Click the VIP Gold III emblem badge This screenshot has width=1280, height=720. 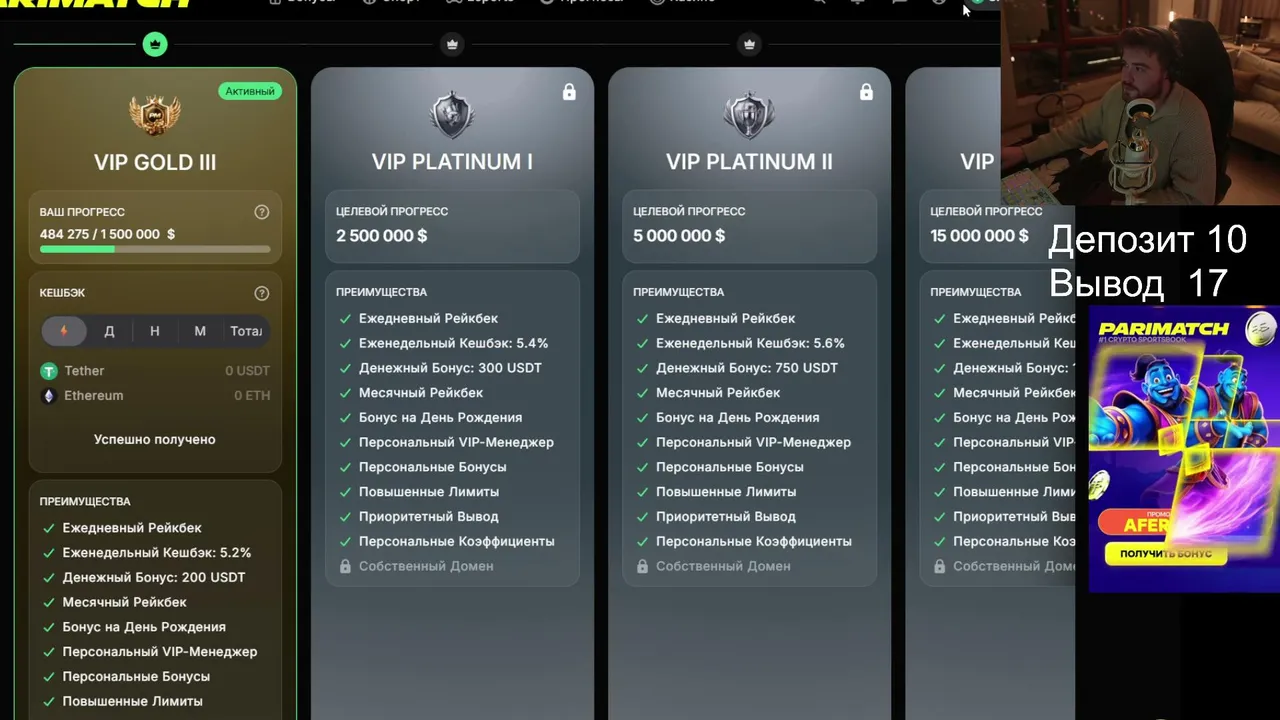click(155, 114)
